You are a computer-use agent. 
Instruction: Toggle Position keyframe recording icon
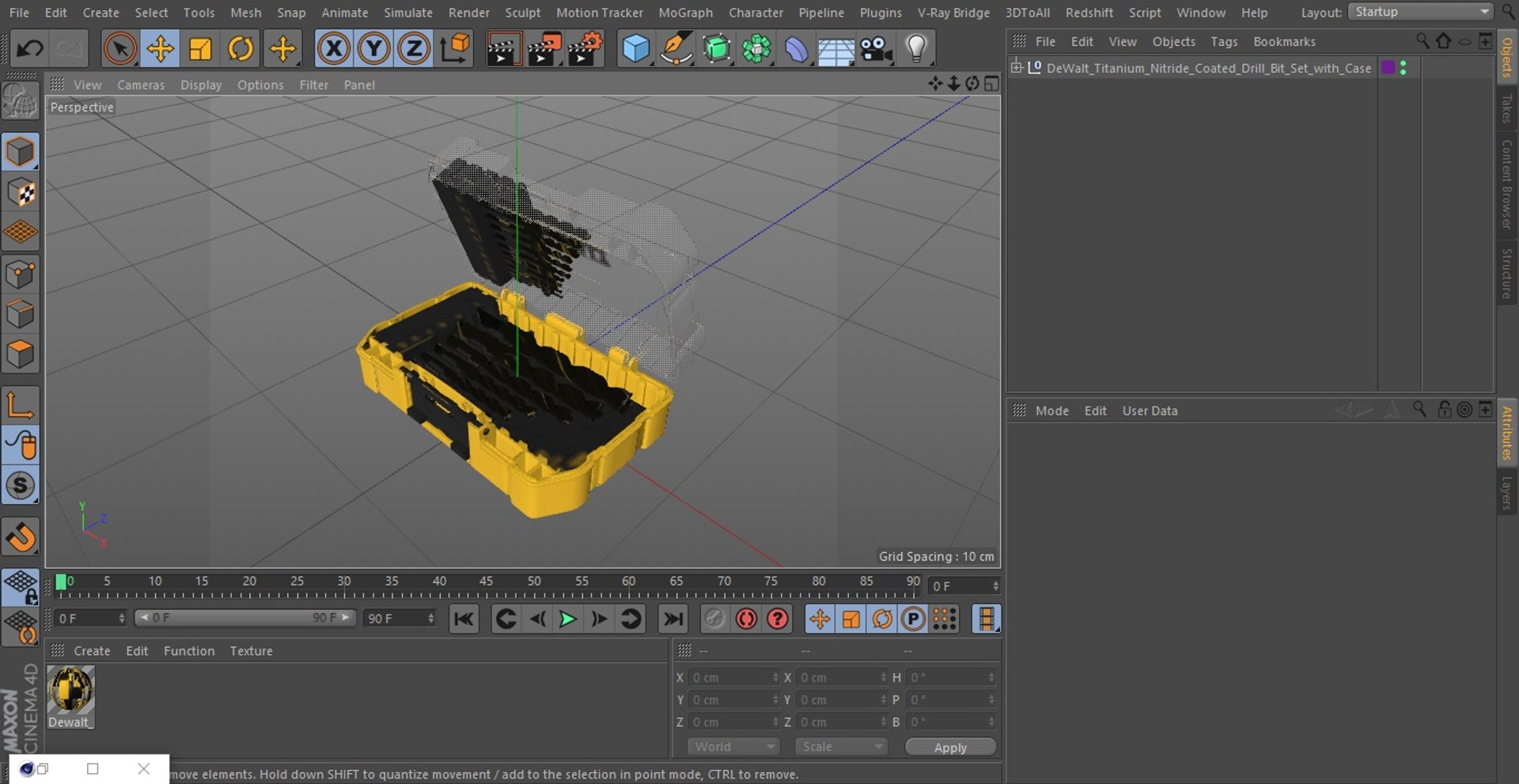(x=820, y=619)
